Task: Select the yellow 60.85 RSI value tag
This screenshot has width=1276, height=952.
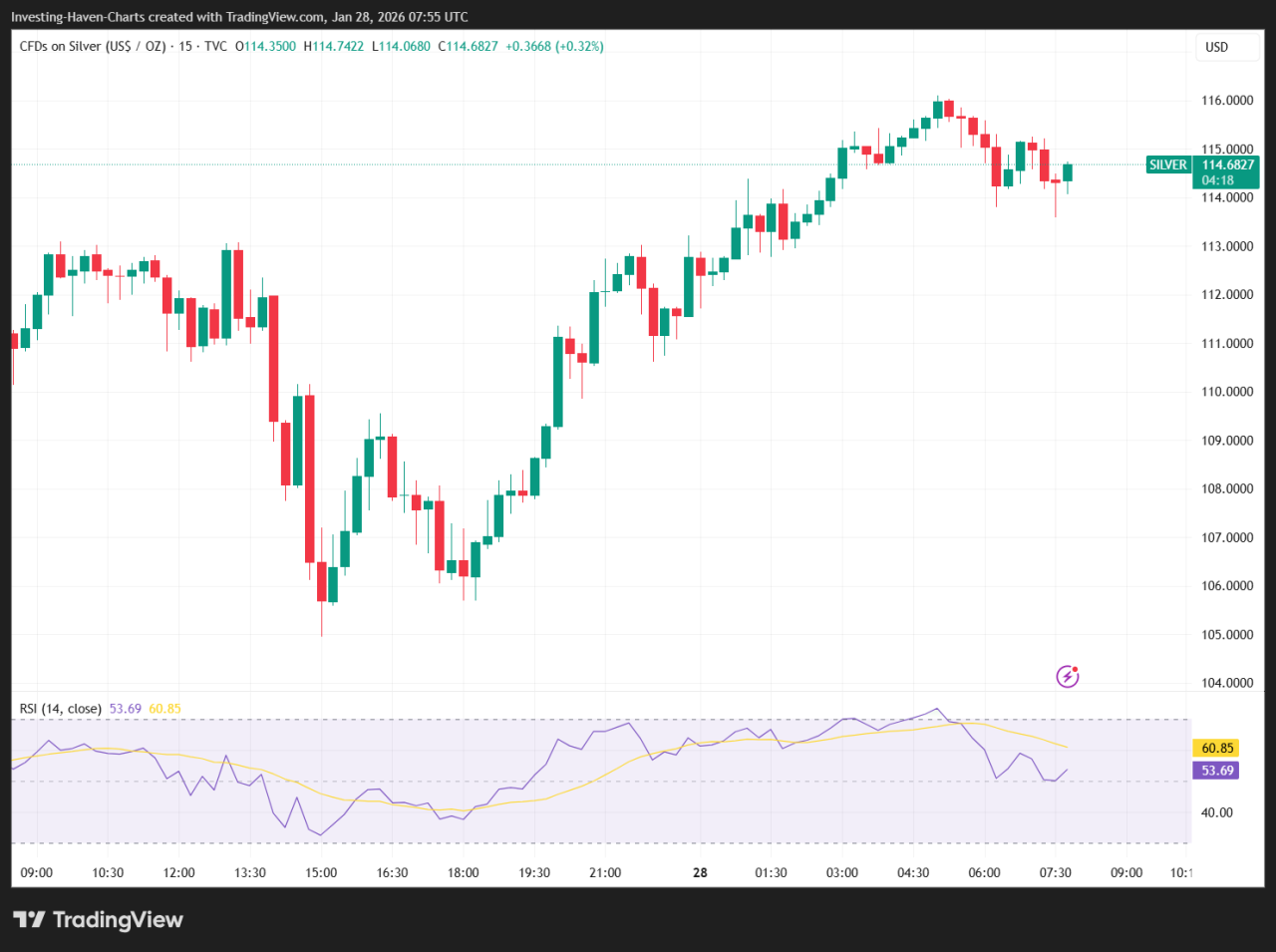Action: pyautogui.click(x=1215, y=748)
